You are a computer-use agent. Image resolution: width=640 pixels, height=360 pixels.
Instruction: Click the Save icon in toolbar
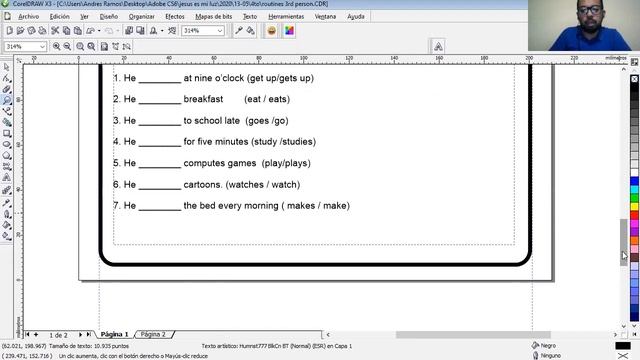(31, 31)
